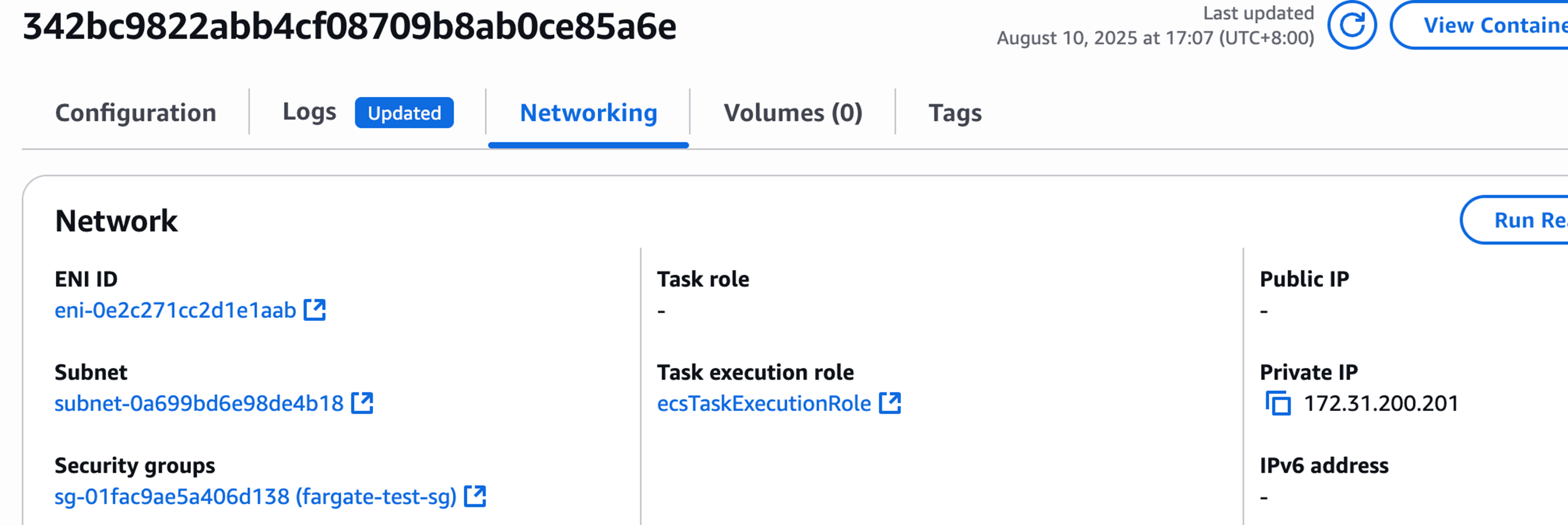Open external link icon beside ENI ID
Image resolution: width=1568 pixels, height=525 pixels.
point(315,310)
